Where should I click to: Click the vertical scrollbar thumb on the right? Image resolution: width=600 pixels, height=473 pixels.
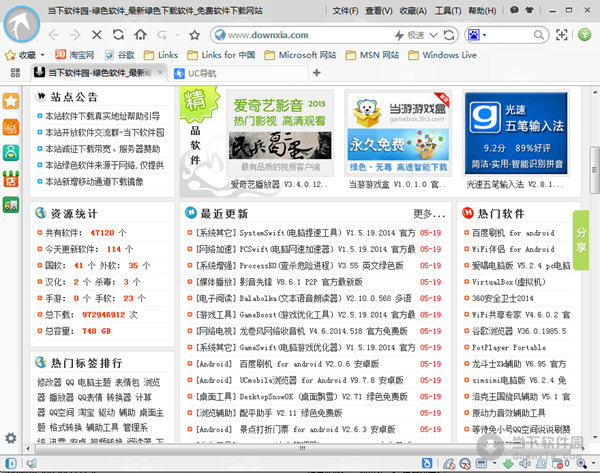click(595, 170)
